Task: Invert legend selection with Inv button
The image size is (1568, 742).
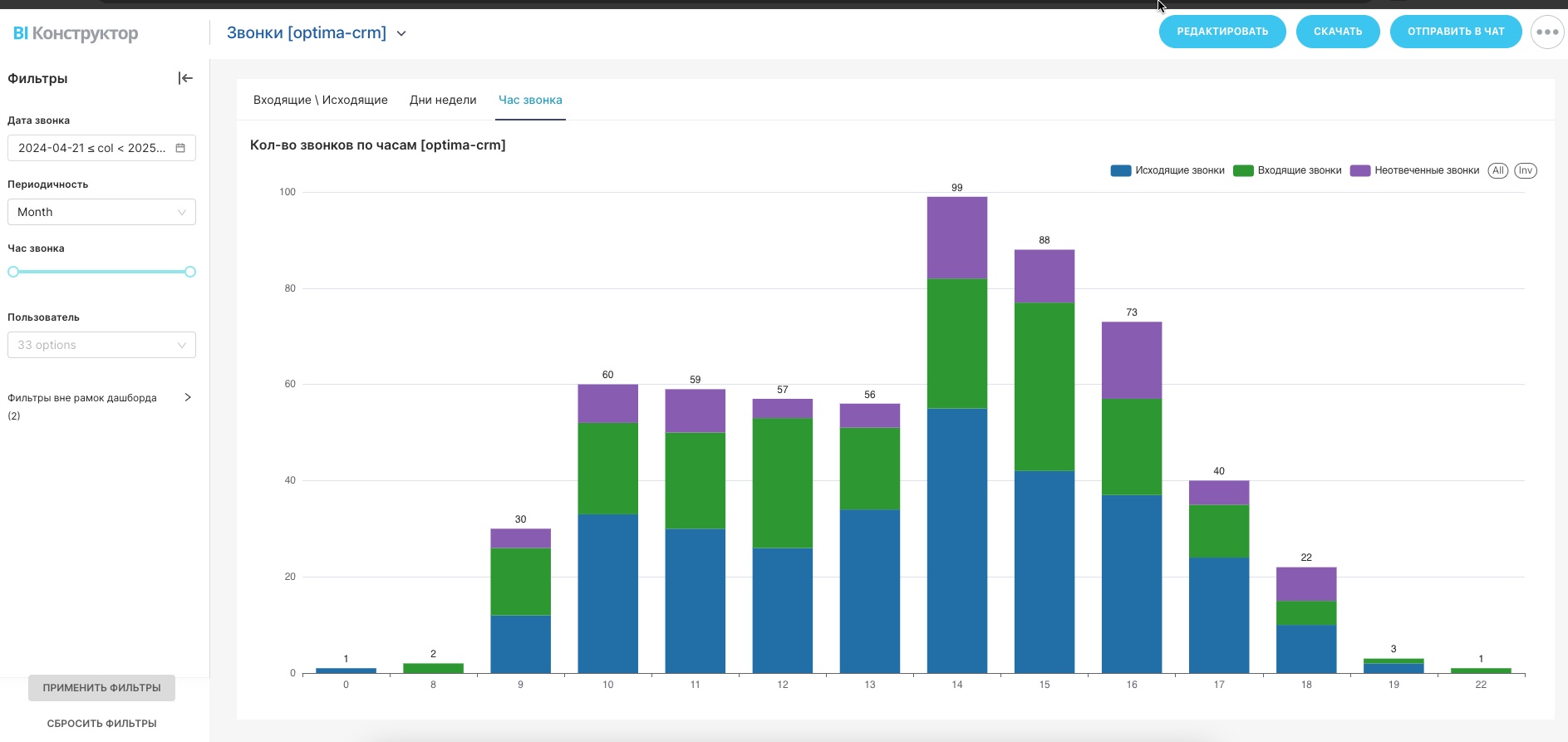Action: point(1525,170)
